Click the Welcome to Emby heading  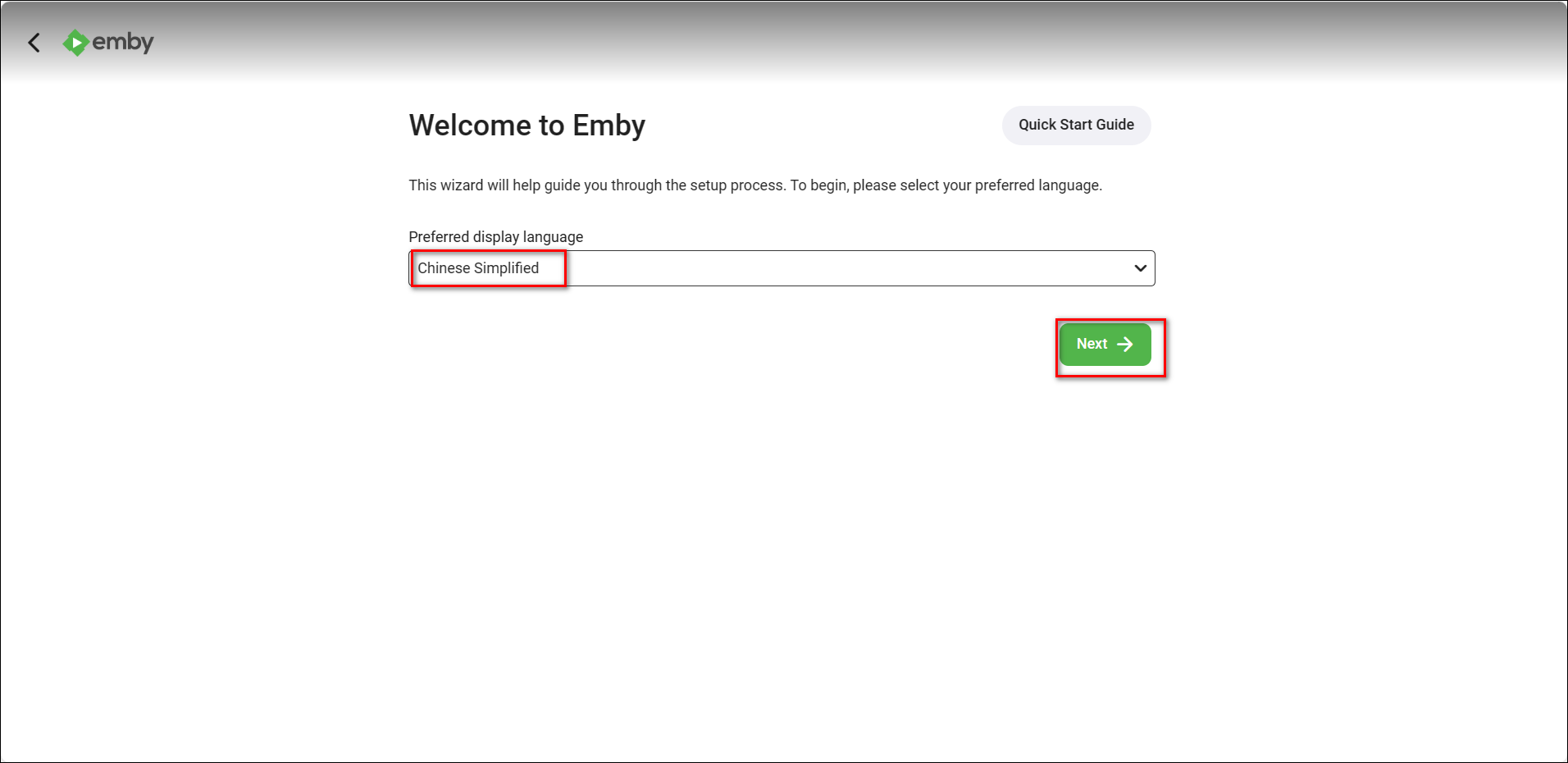point(526,126)
